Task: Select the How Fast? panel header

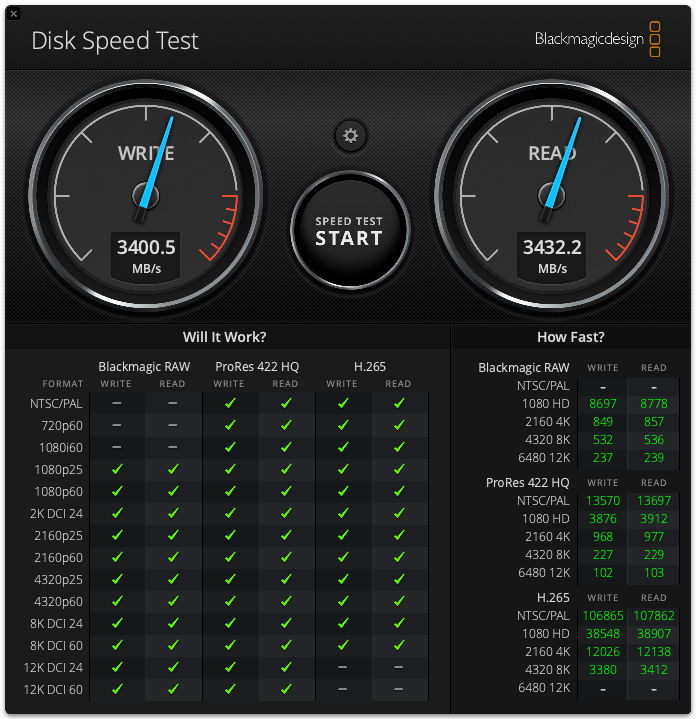Action: pos(570,338)
